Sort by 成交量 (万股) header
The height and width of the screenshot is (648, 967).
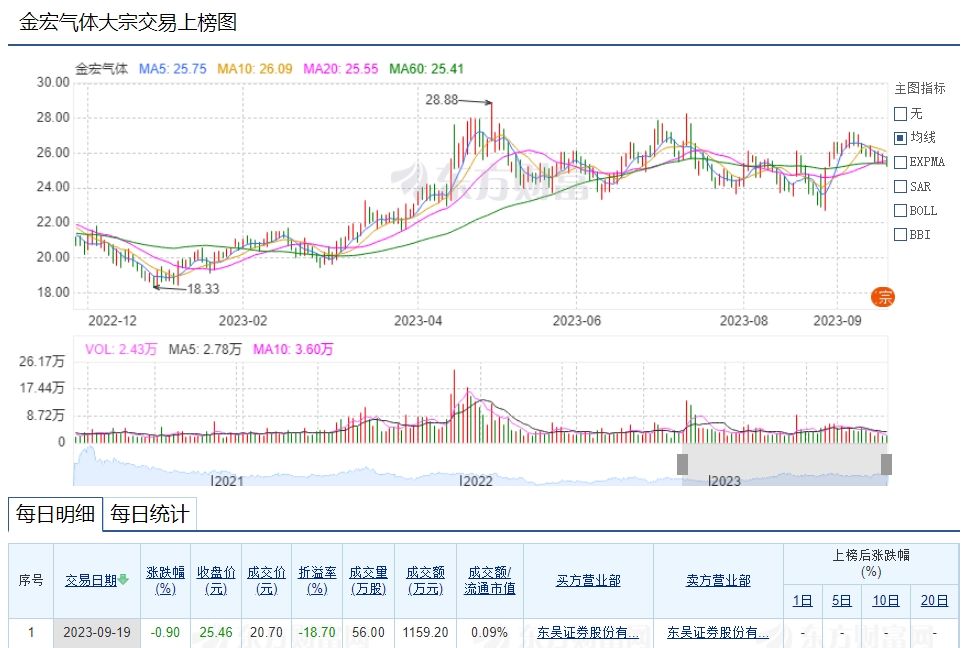tap(368, 580)
